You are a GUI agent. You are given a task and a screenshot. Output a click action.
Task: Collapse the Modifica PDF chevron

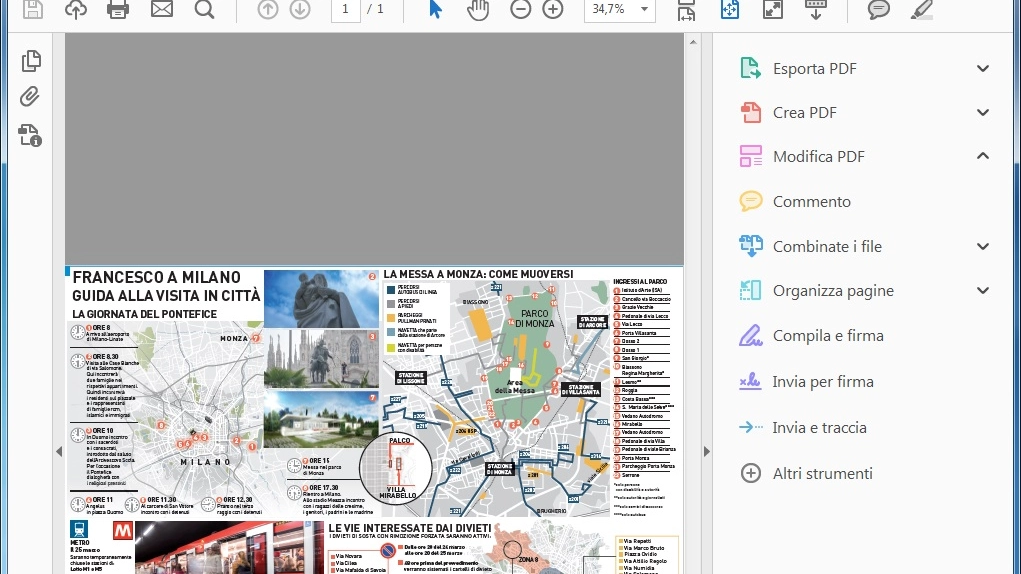983,156
